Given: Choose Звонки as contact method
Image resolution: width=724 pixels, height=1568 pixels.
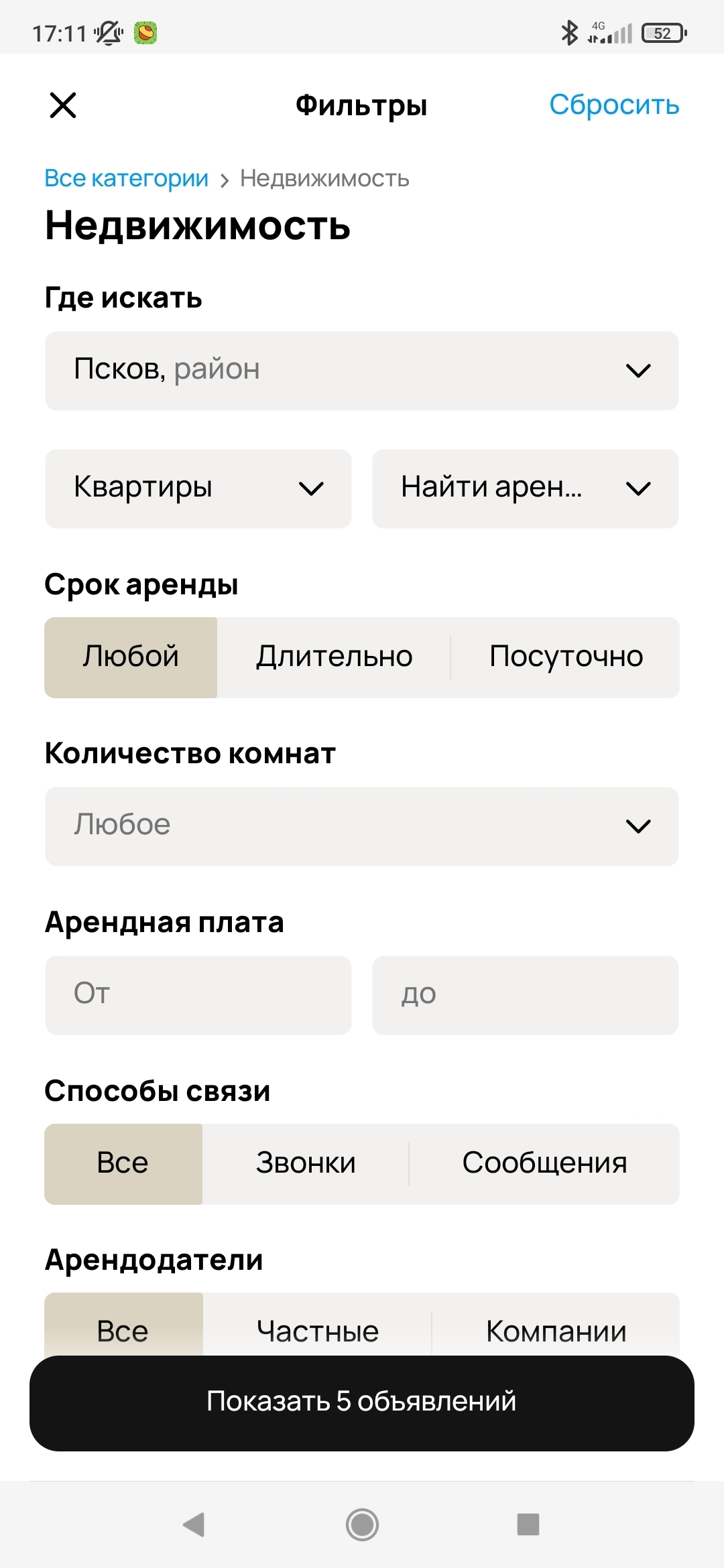Looking at the screenshot, I should 306,1164.
